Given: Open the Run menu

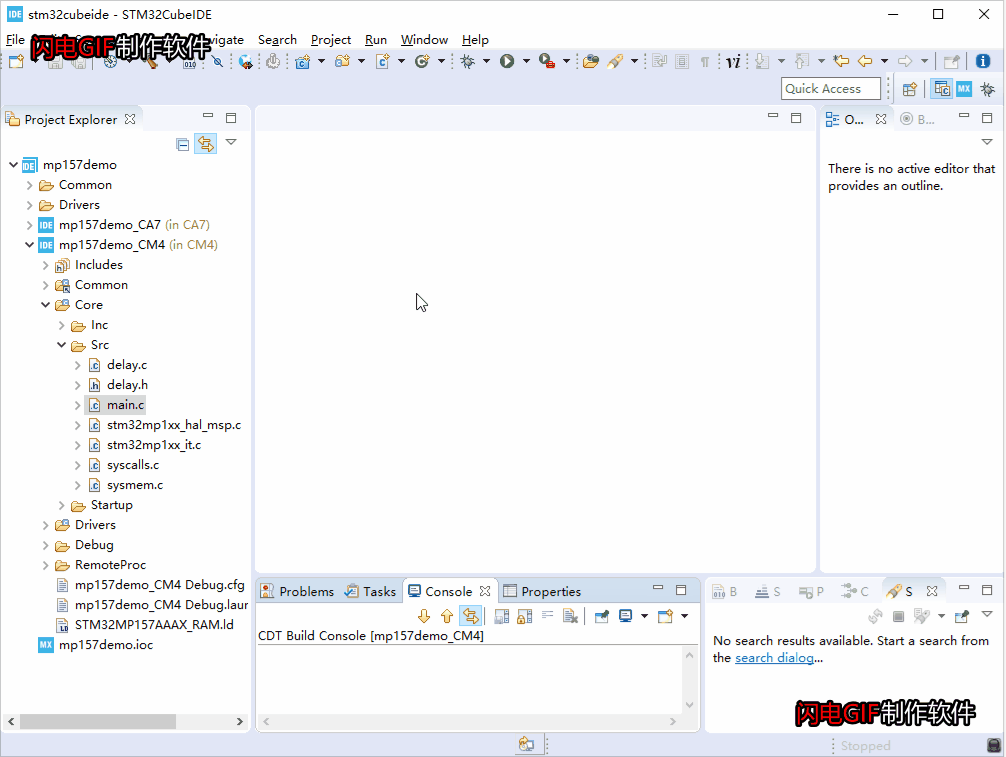Looking at the screenshot, I should (x=376, y=40).
